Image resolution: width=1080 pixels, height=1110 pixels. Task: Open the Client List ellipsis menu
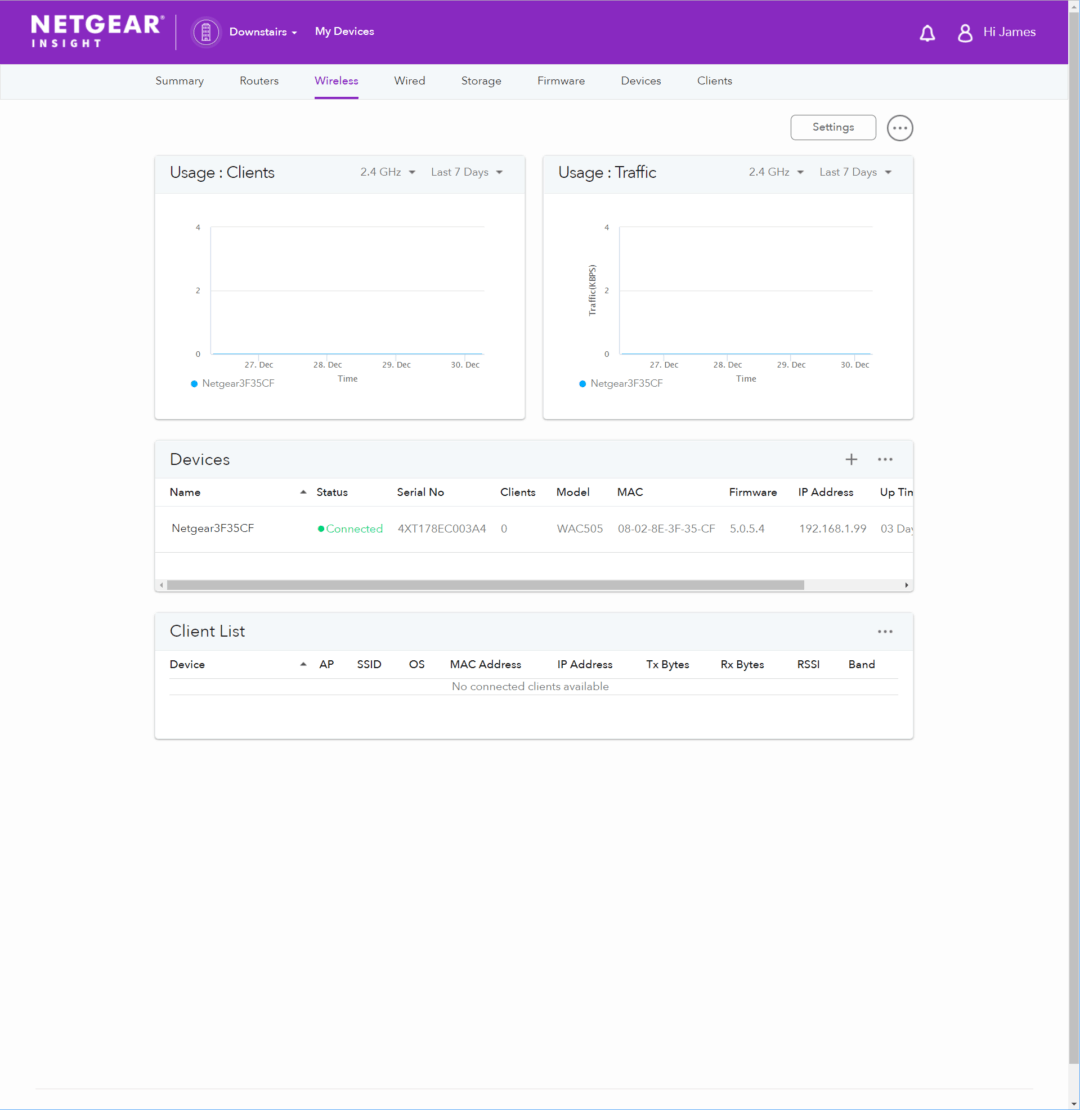(884, 631)
